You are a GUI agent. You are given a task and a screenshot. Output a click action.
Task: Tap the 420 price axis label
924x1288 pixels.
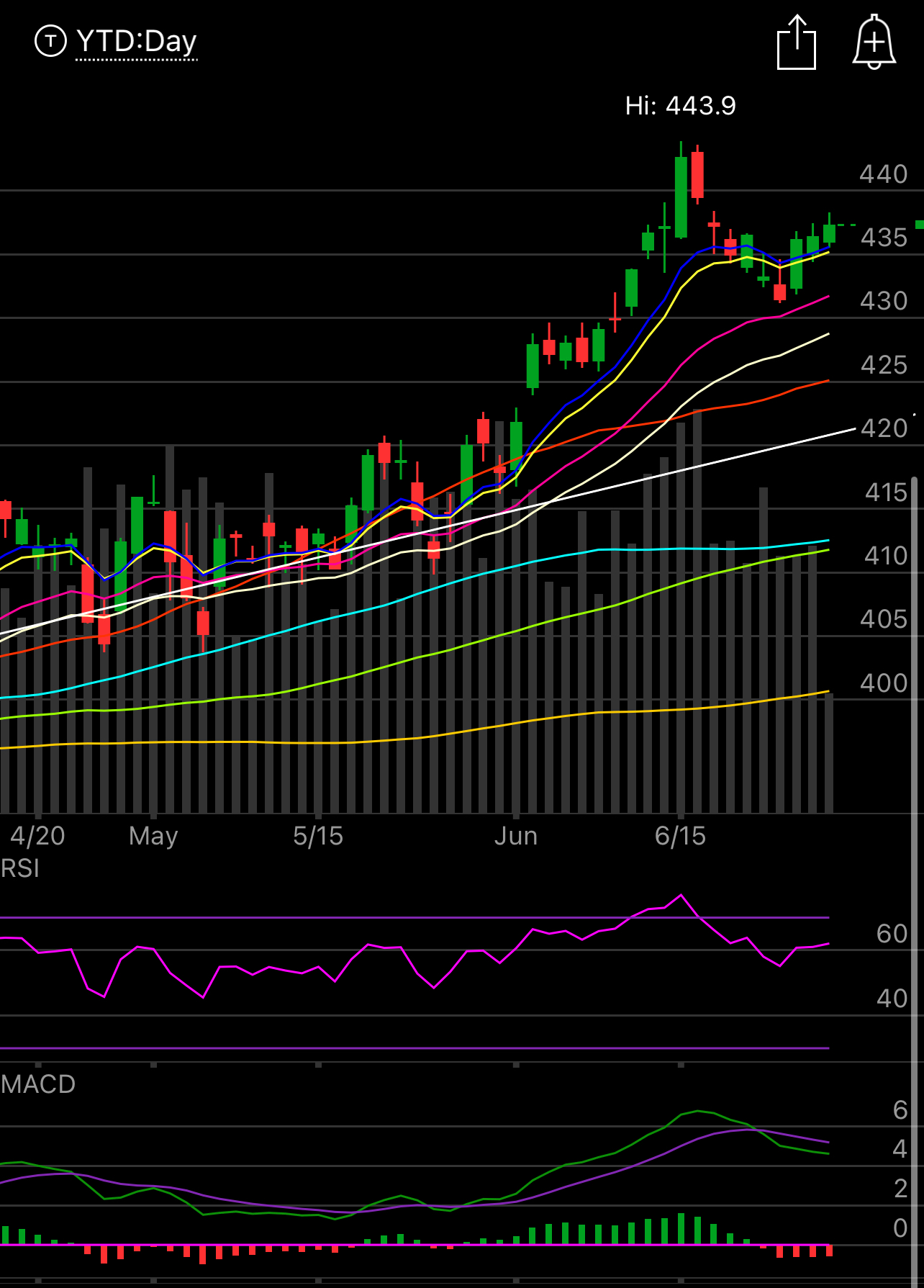[884, 428]
